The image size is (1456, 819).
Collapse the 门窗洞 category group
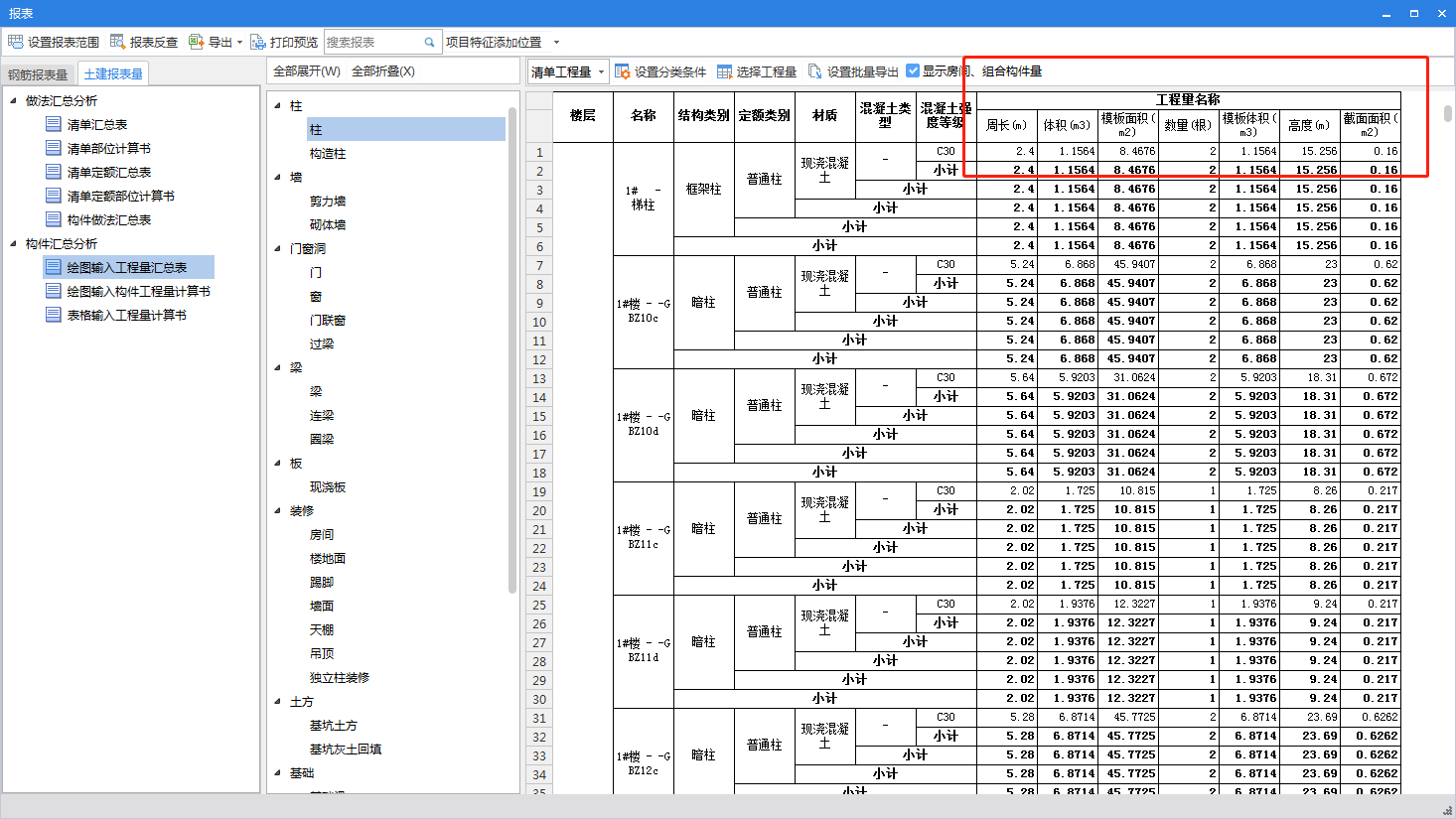pyautogui.click(x=278, y=248)
